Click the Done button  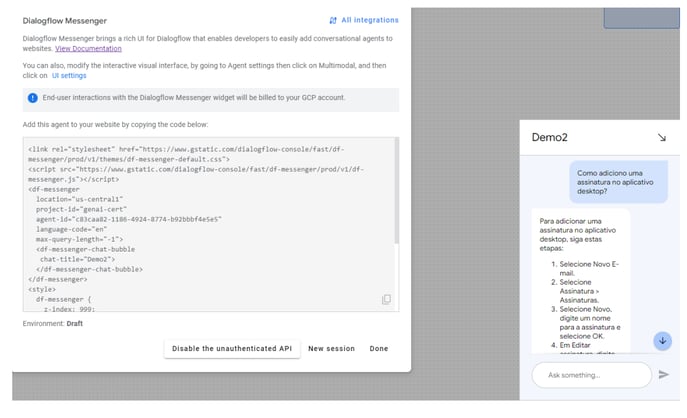point(379,349)
